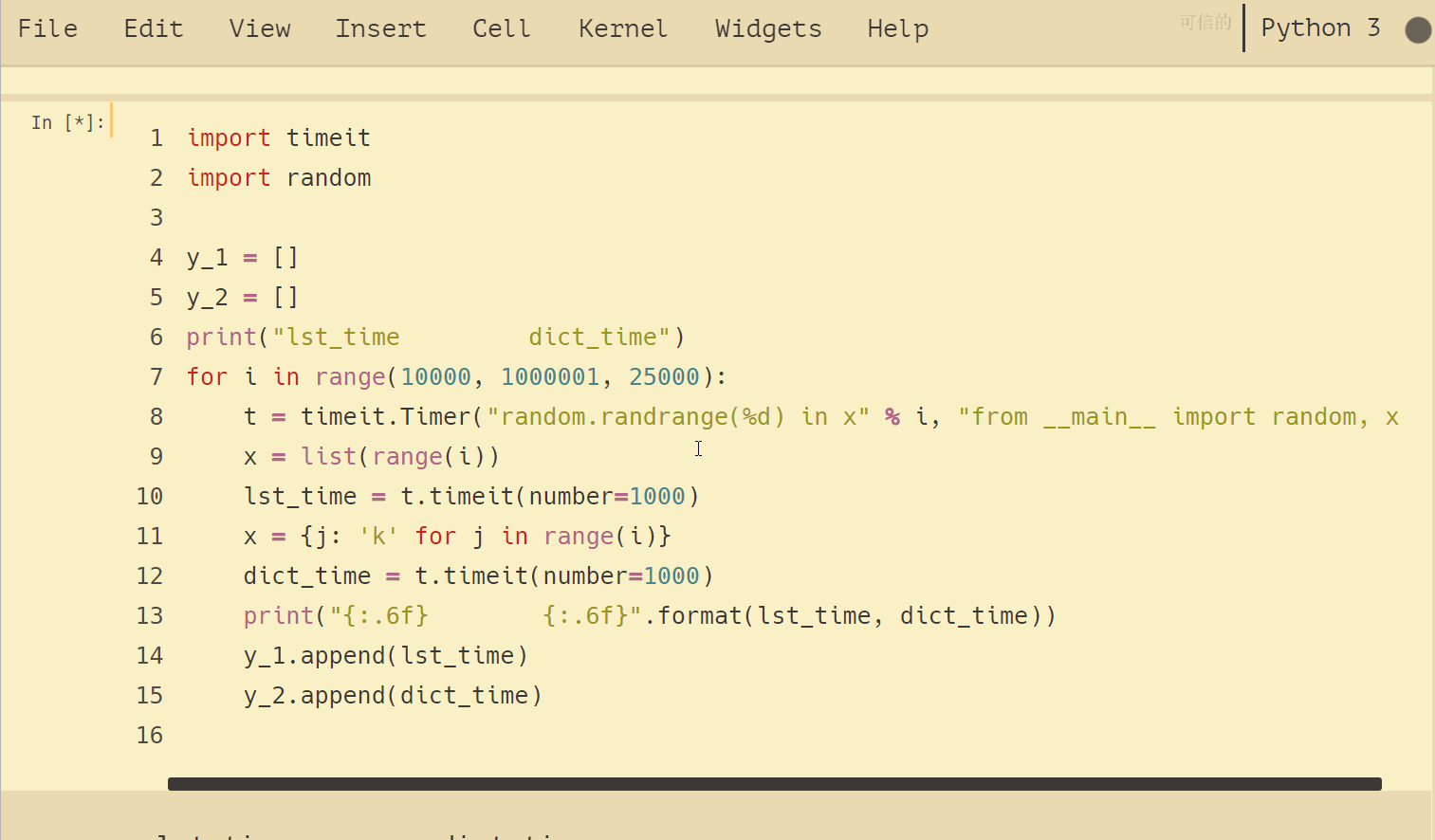Expand the Widgets menu

pyautogui.click(x=767, y=28)
